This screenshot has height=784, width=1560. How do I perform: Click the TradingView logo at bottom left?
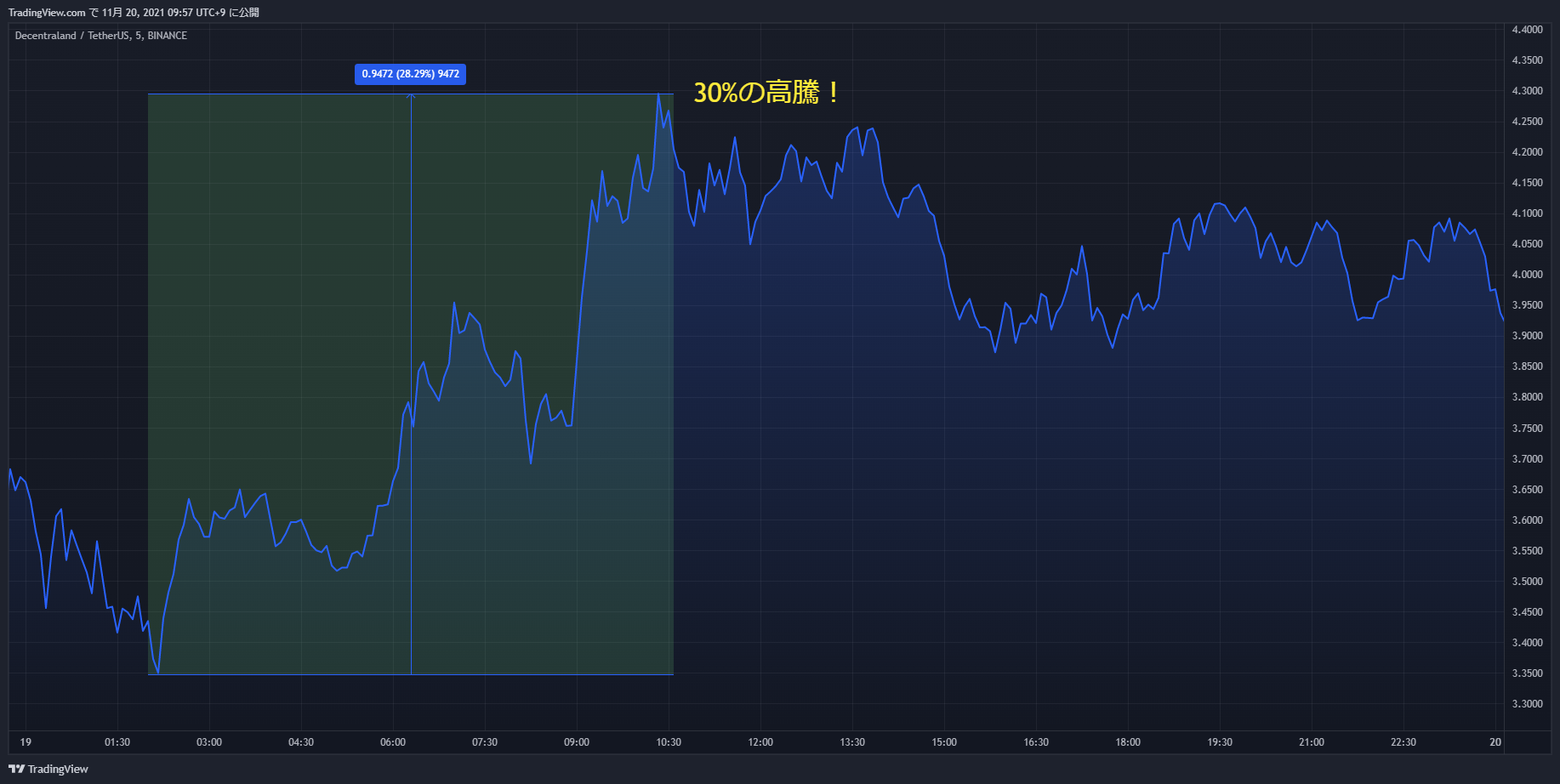[x=48, y=769]
